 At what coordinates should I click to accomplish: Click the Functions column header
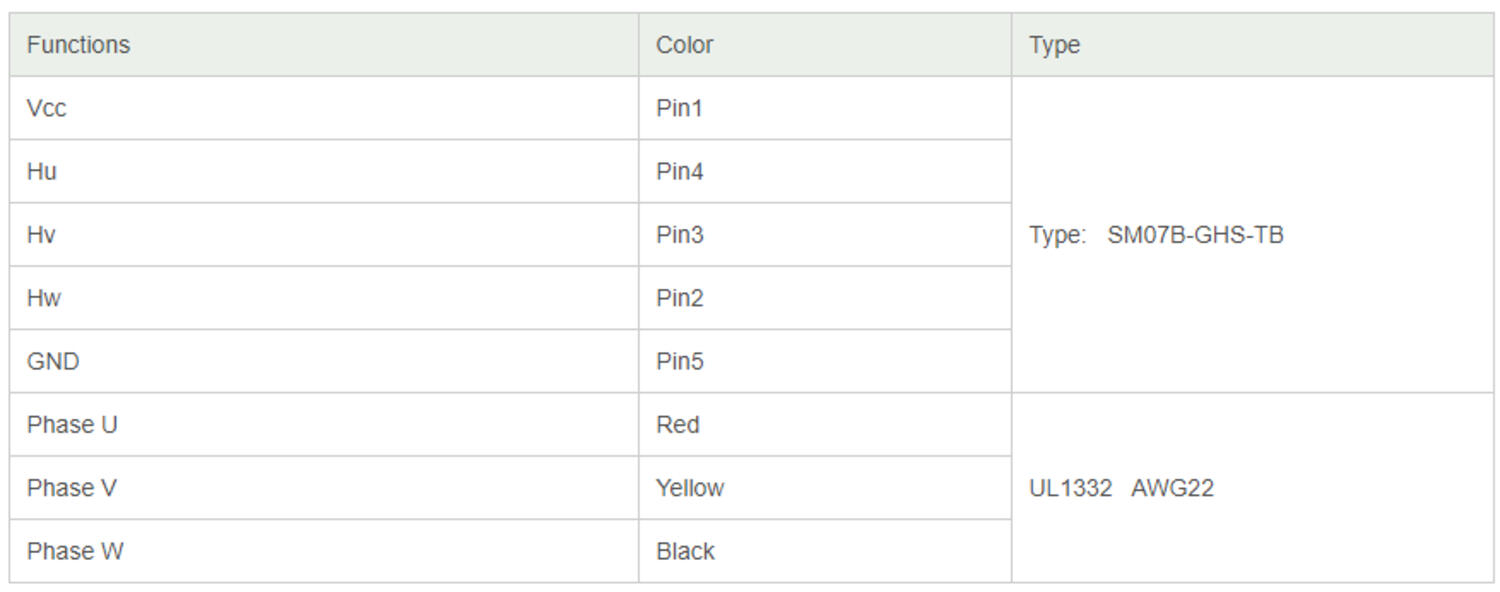click(x=78, y=45)
